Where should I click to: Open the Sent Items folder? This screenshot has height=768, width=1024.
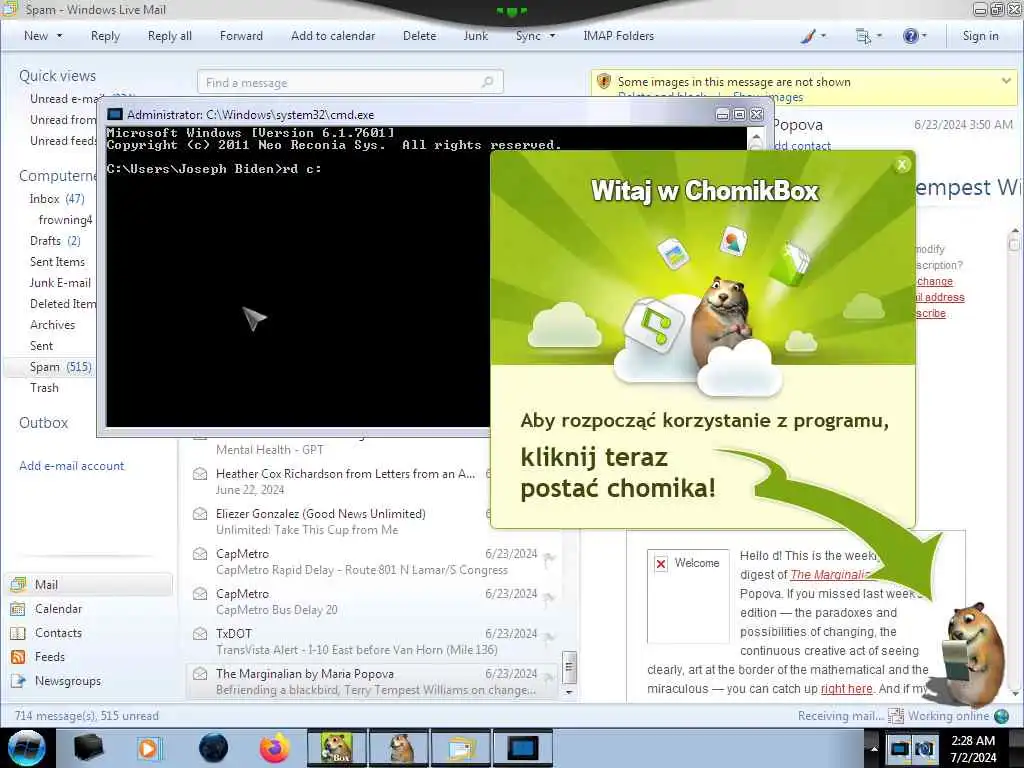(57, 261)
